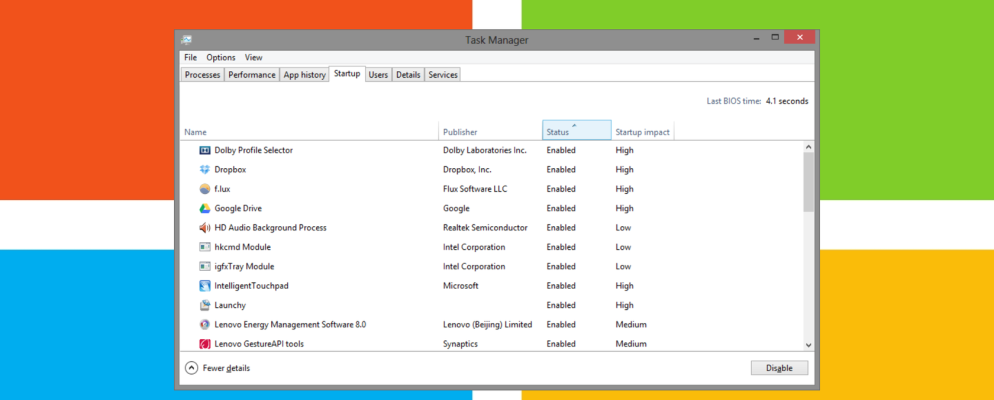The height and width of the screenshot is (400, 994).
Task: Select Lenovo Energy Management Software 8.0 name
Action: (x=290, y=325)
